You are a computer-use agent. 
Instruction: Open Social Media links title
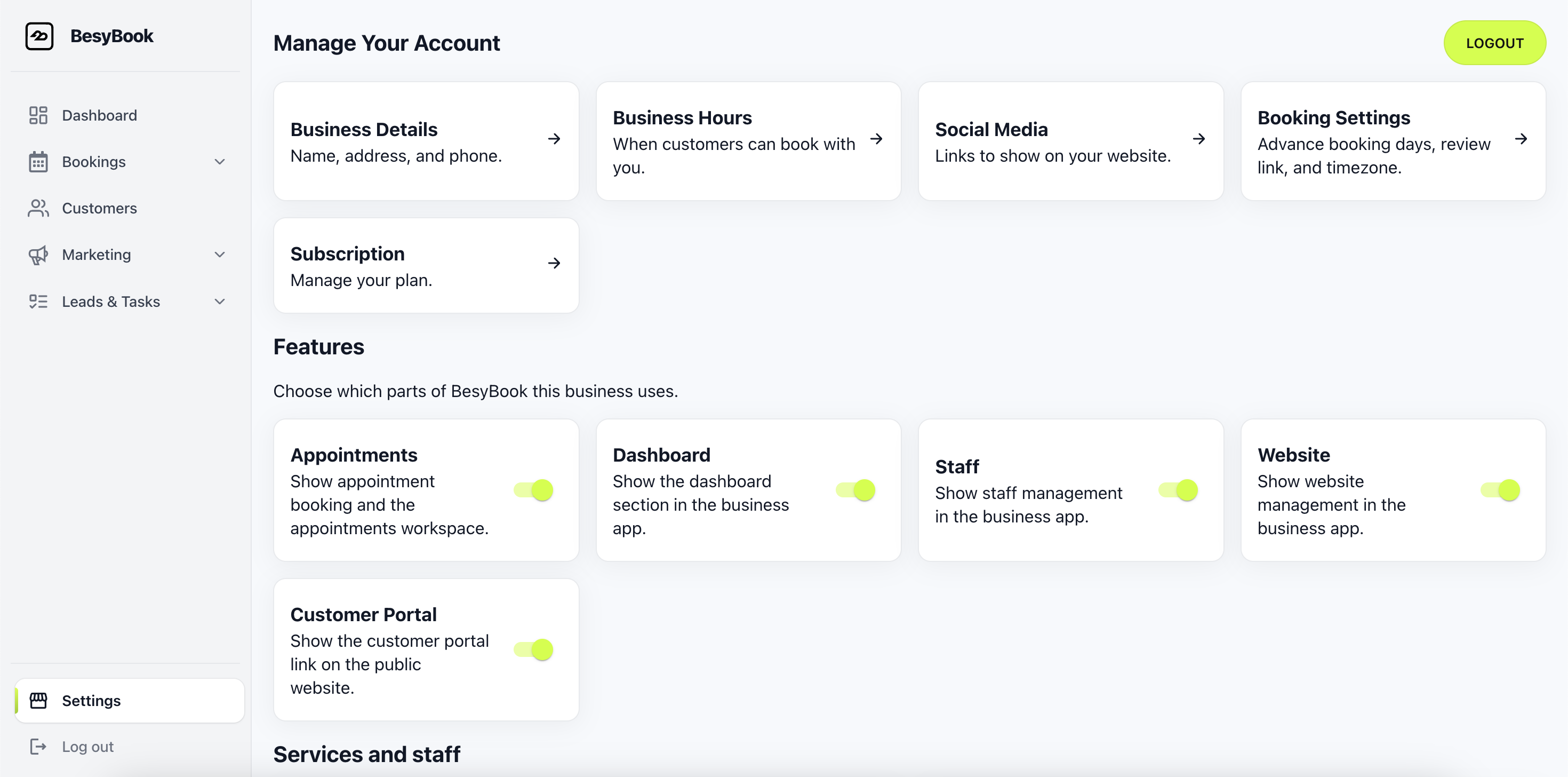[991, 130]
